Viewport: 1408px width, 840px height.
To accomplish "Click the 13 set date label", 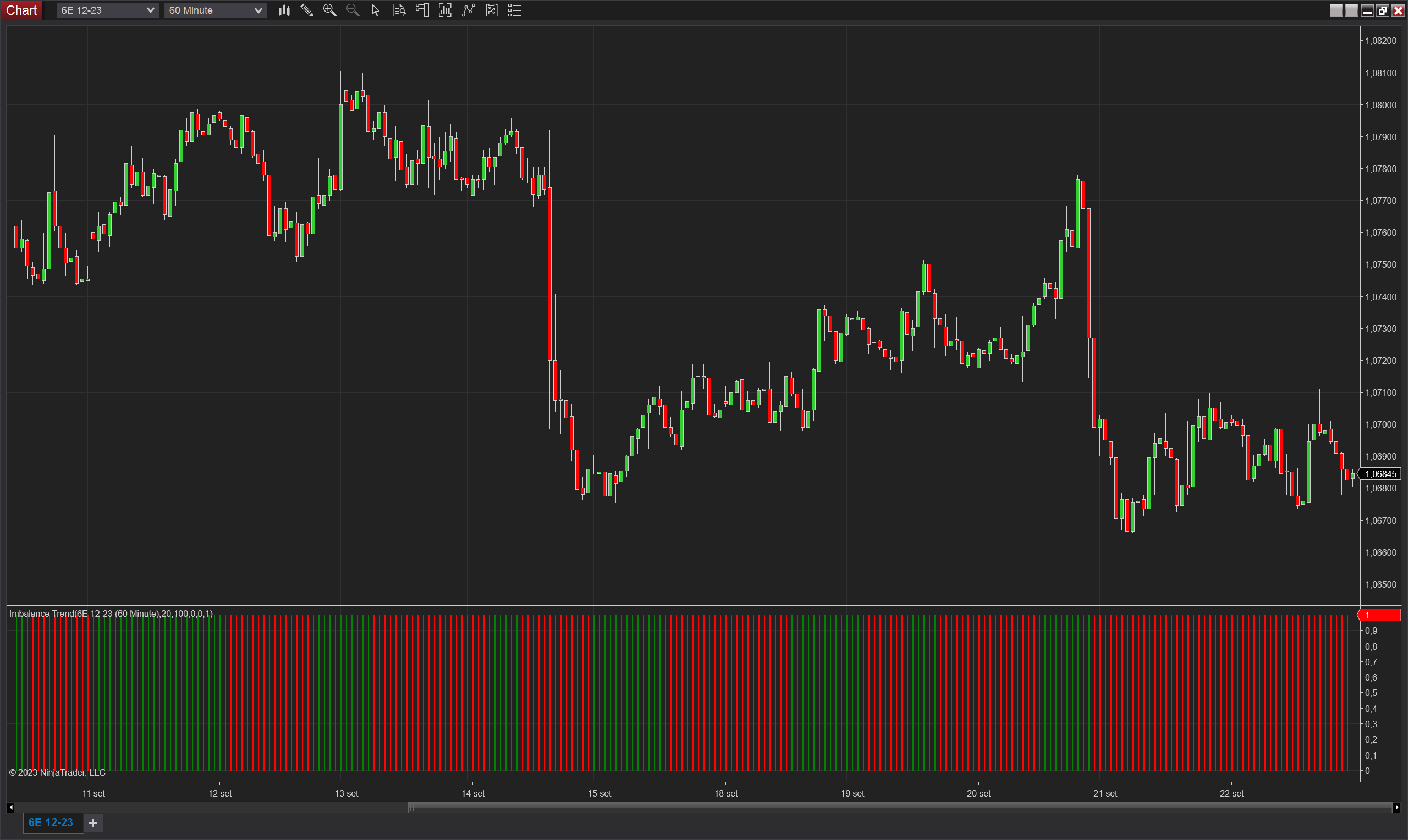I will point(346,793).
